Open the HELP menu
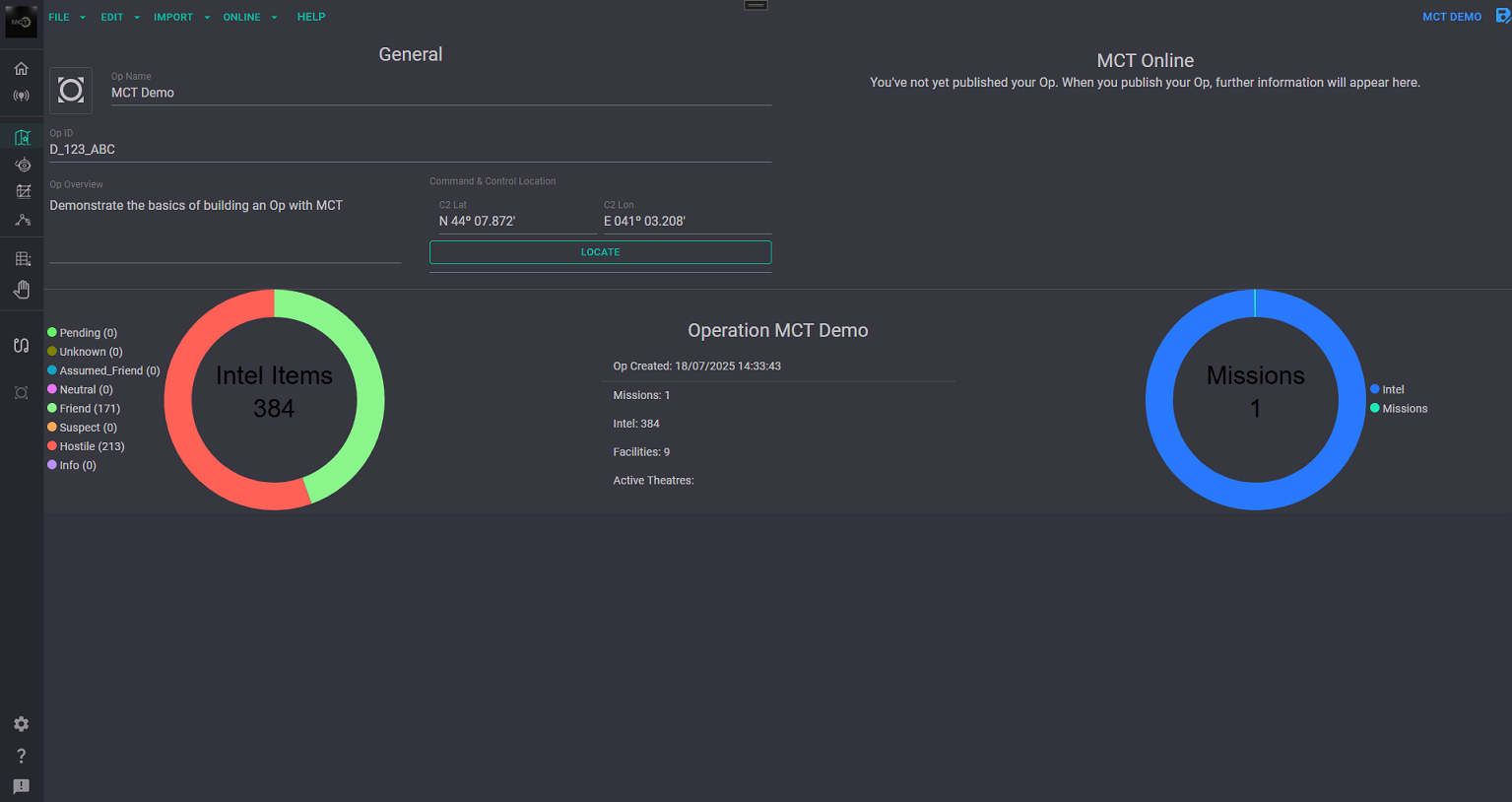 pyautogui.click(x=311, y=17)
